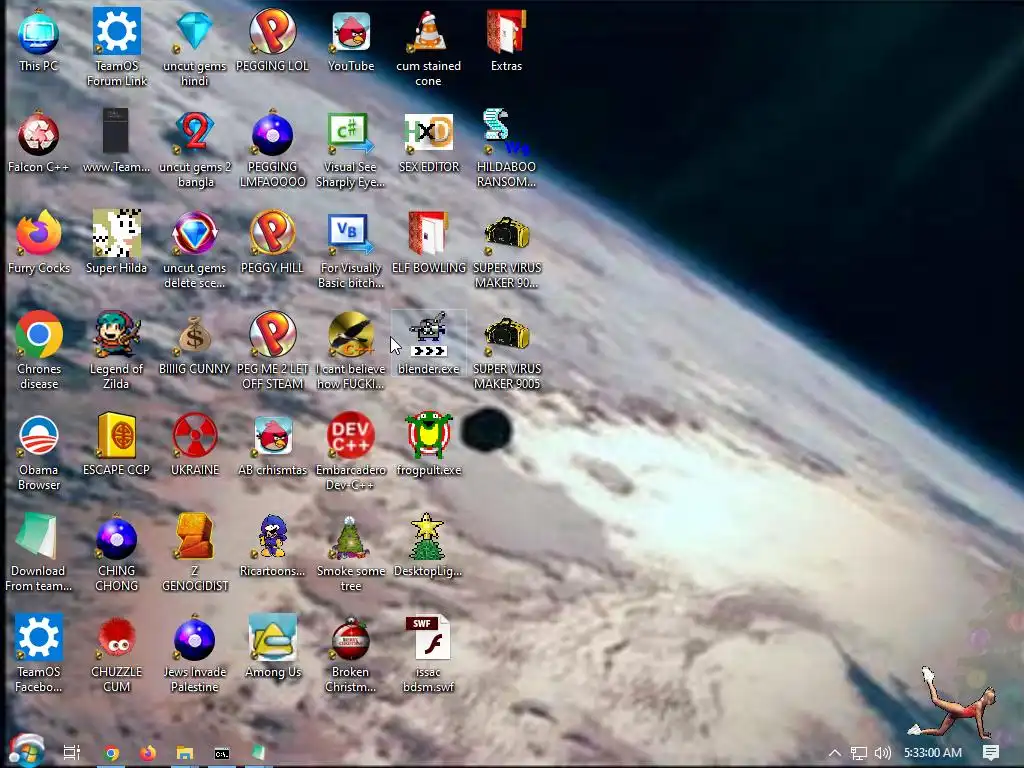The height and width of the screenshot is (768, 1024).
Task: Select the SWF Flash file icon
Action: click(428, 637)
